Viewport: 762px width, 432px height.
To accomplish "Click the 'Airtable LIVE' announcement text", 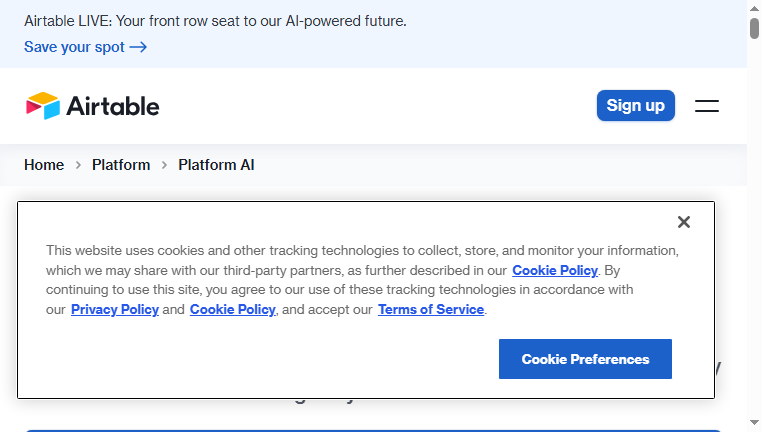I will pos(215,21).
